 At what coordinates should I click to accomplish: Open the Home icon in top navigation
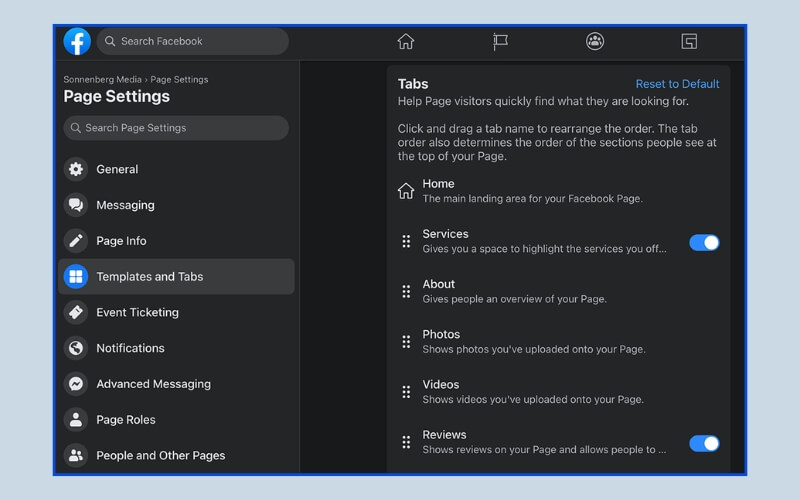point(405,41)
